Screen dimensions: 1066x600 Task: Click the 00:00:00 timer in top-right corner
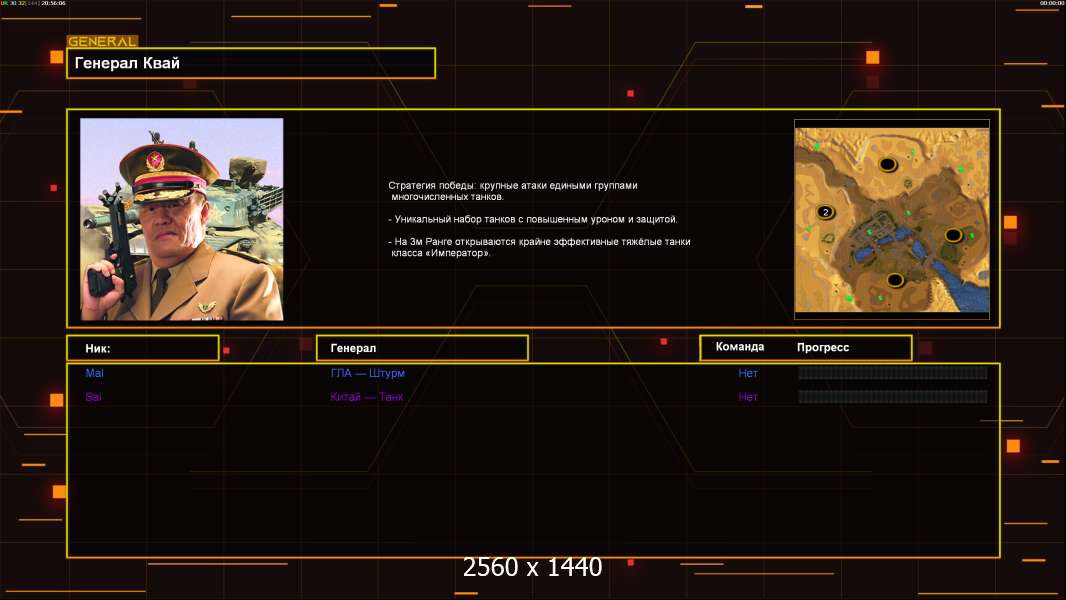tap(1051, 4)
